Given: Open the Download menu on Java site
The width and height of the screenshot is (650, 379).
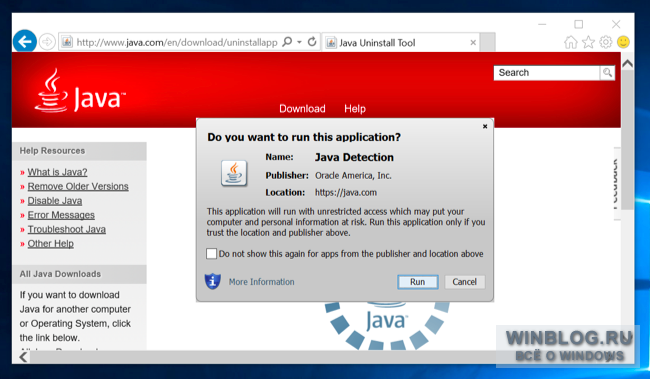Looking at the screenshot, I should (302, 109).
